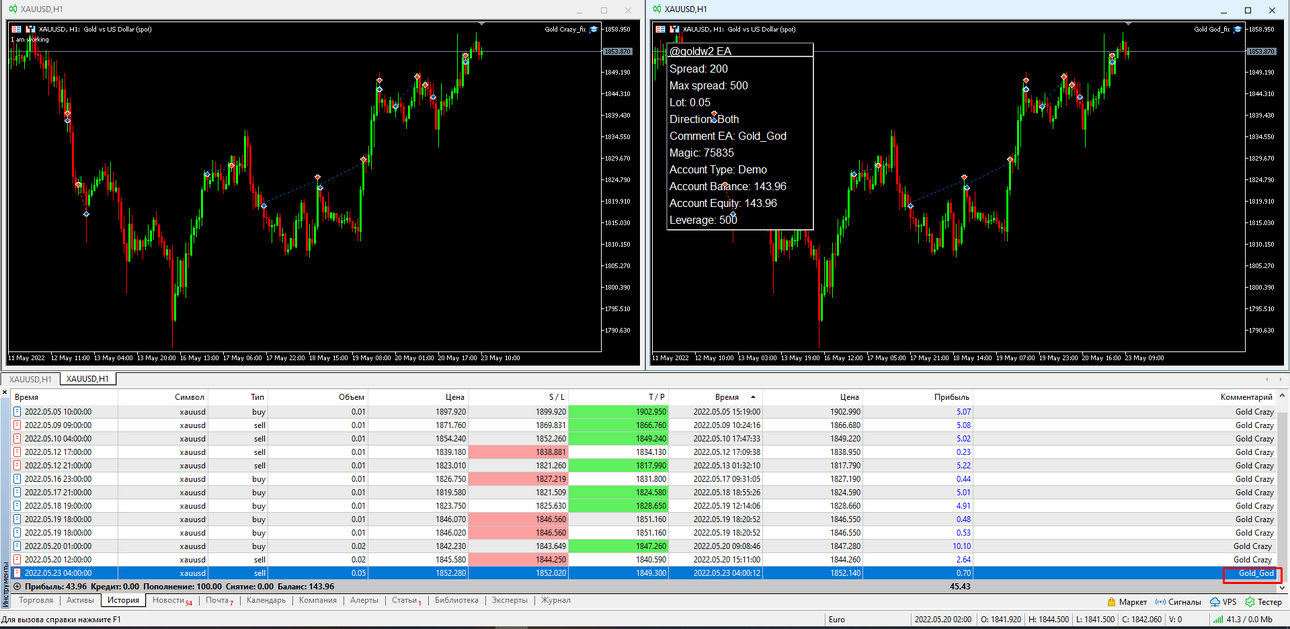The height and width of the screenshot is (629, 1290).
Task: Click sell deal icon for 2022.05.10 row
Action: [x=17, y=438]
